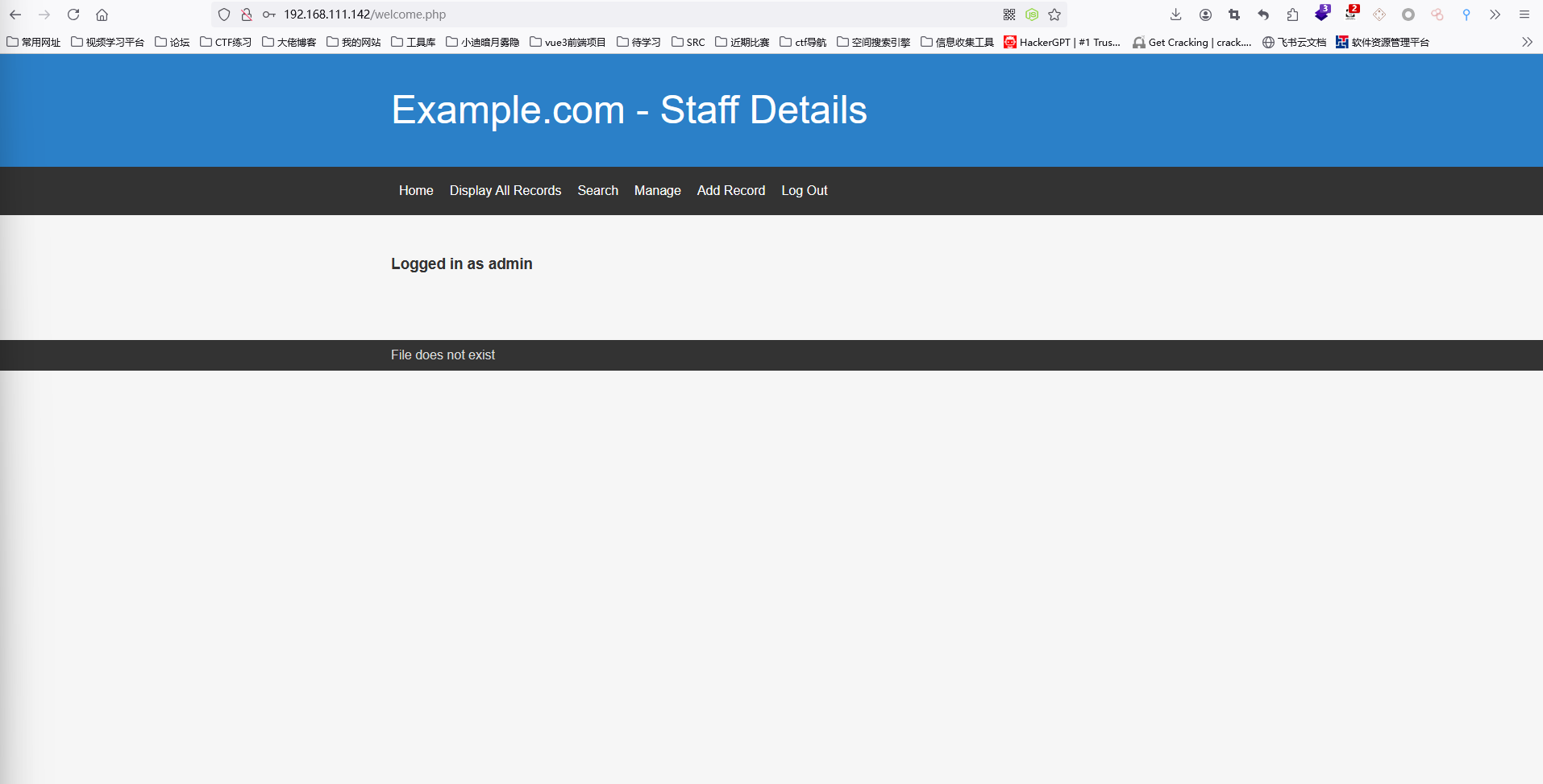Viewport: 1543px width, 784px height.
Task: Open the downloads panel
Action: 1176,15
